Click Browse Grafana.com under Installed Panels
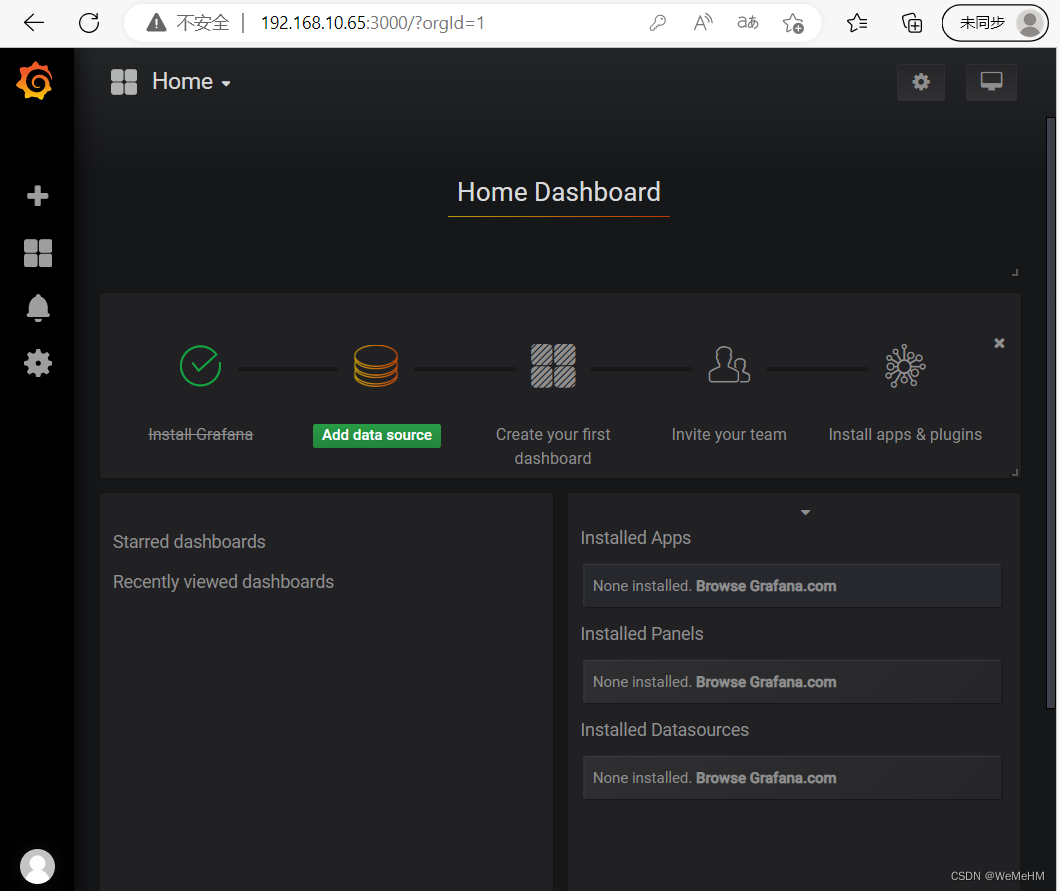Image resolution: width=1060 pixels, height=891 pixels. coord(766,682)
